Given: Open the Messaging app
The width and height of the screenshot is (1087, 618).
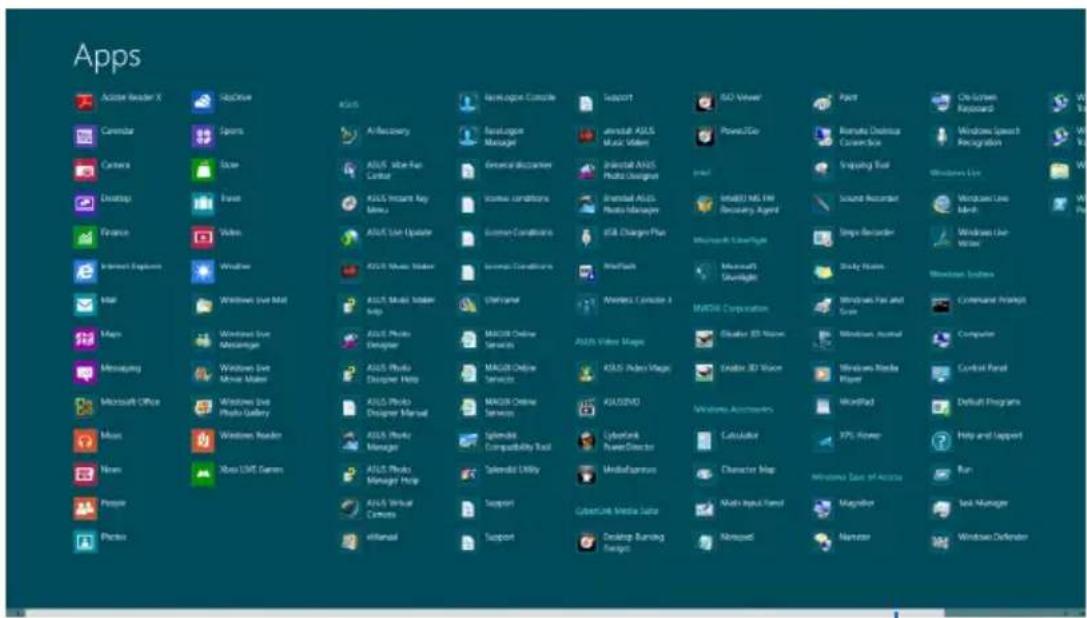Looking at the screenshot, I should coord(107,372).
